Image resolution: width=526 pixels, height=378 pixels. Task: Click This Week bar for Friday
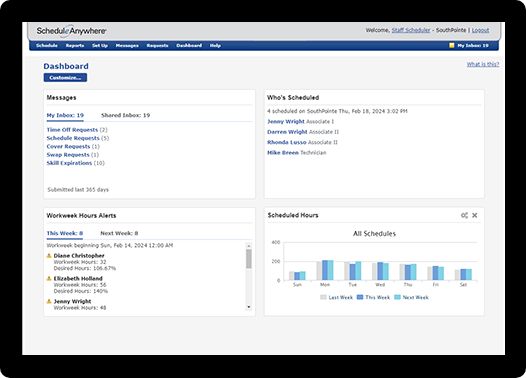pos(435,273)
